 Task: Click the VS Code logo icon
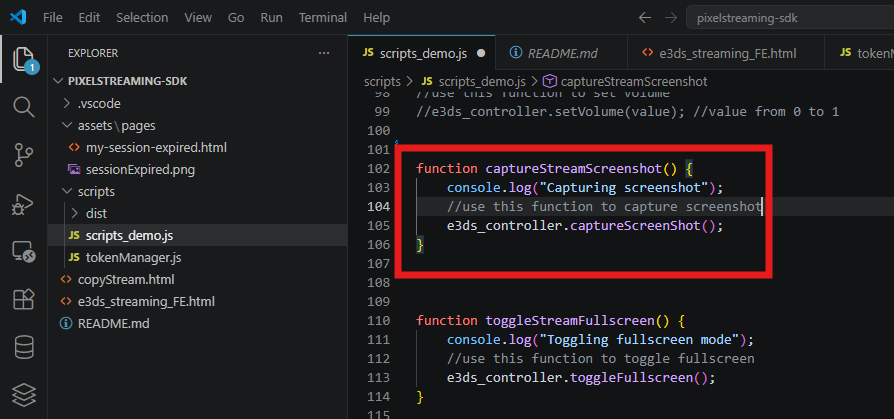[x=18, y=18]
